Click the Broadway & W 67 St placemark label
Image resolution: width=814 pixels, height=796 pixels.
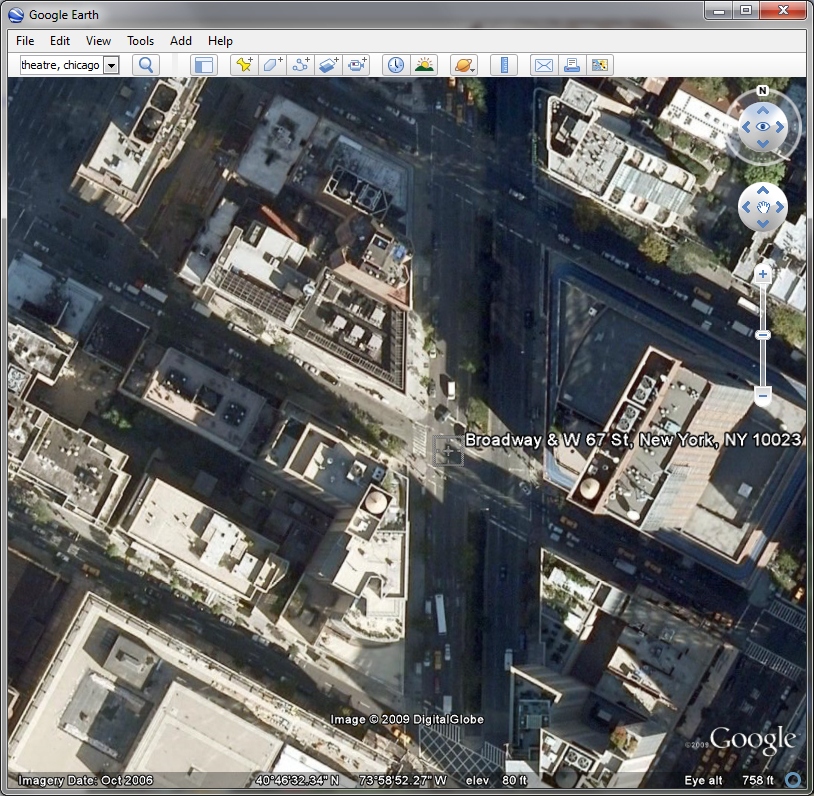click(x=633, y=440)
